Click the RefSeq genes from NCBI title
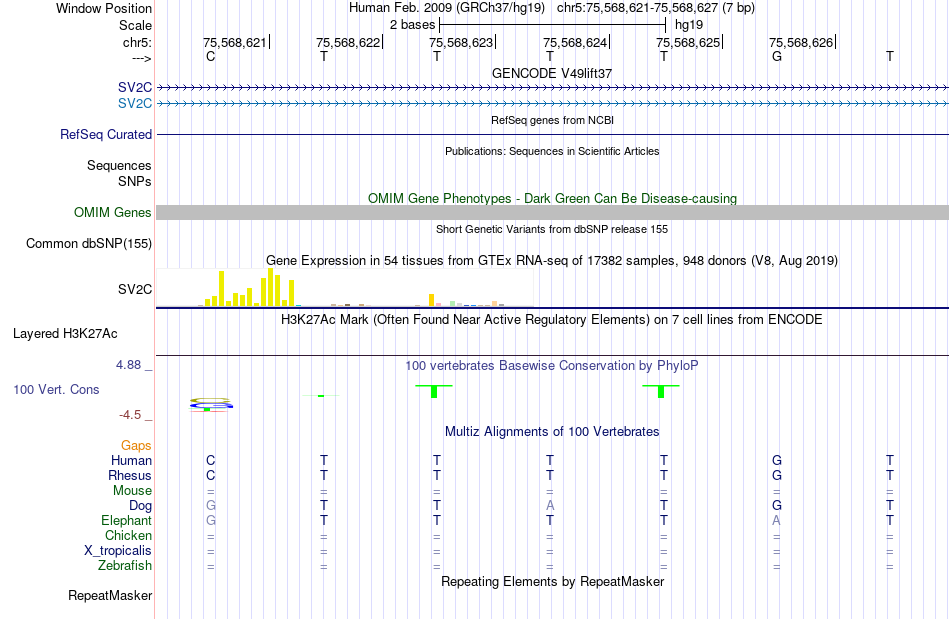950x619 pixels. (552, 120)
